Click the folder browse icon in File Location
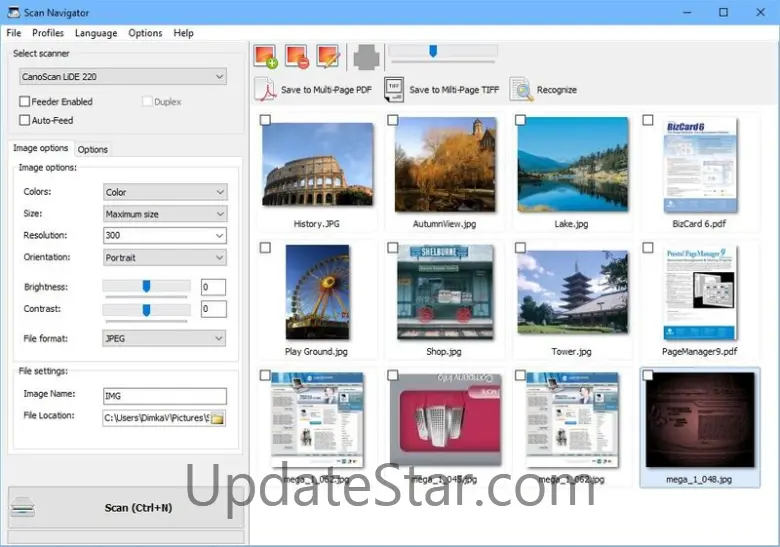This screenshot has height=547, width=780. coord(218,418)
